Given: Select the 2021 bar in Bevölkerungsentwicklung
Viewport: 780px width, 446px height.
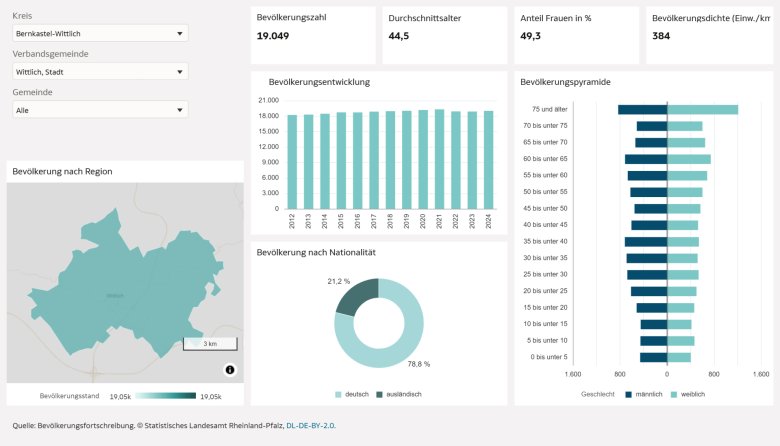Looking at the screenshot, I should point(439,159).
